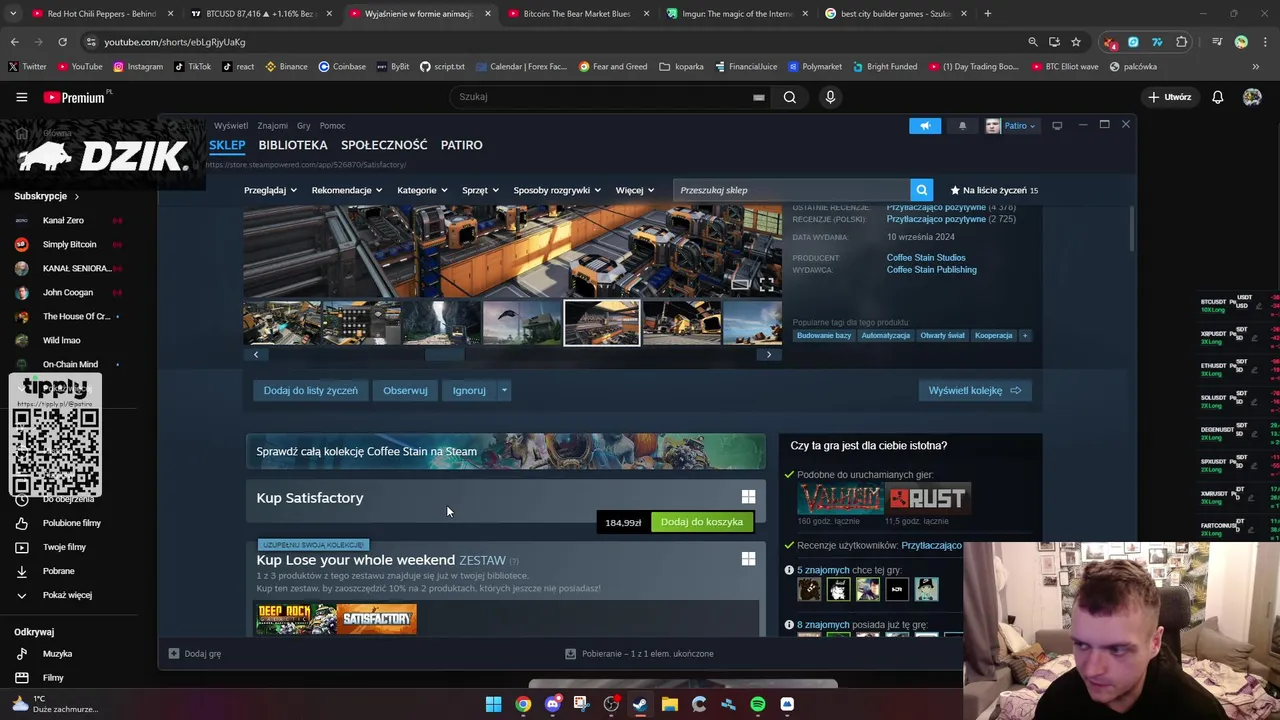Click the Steam store search field
The image size is (1280, 720).
791,190
